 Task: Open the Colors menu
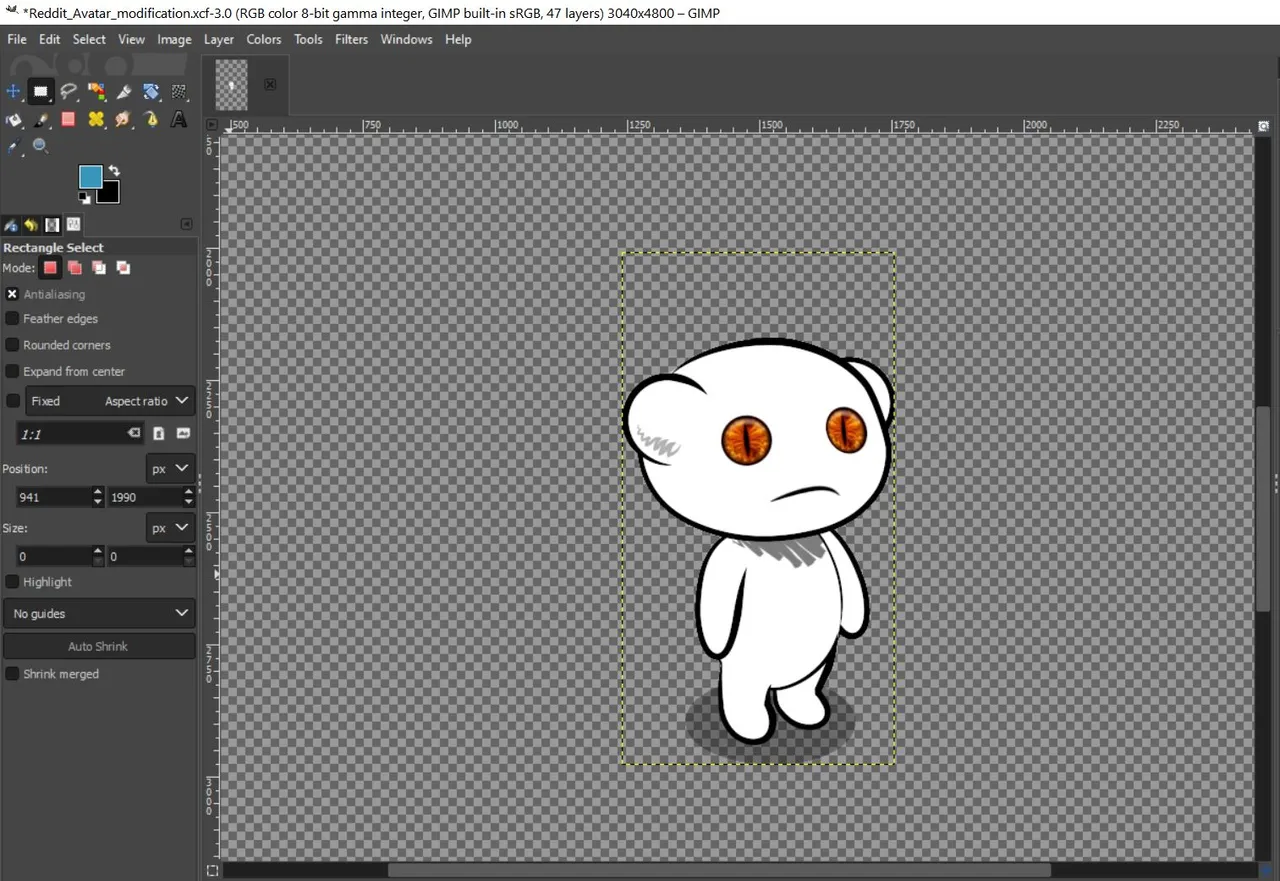click(264, 39)
